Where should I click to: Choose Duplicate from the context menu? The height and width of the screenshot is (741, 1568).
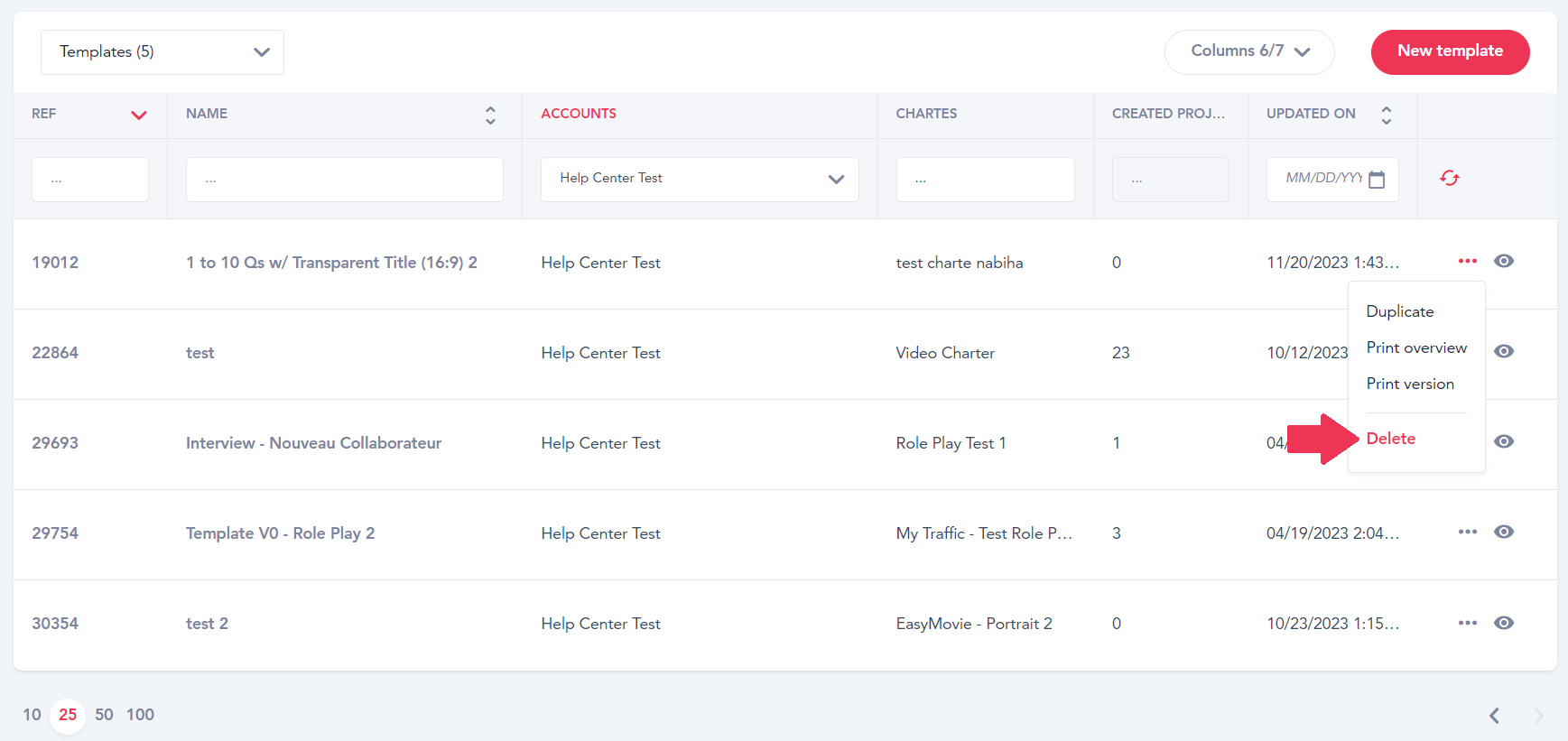click(1400, 311)
